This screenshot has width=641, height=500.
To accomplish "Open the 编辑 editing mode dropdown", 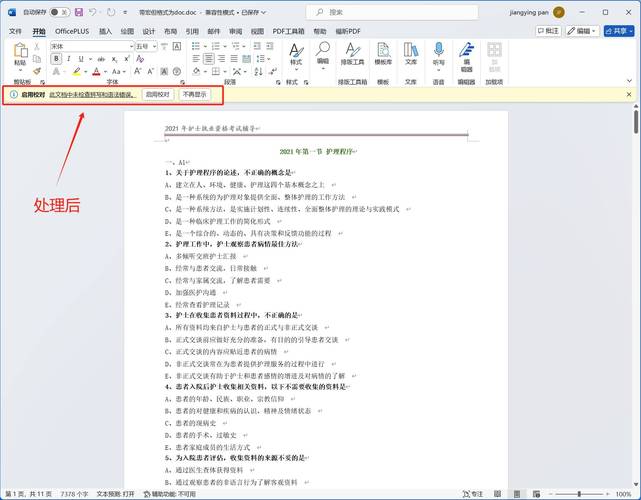I will click(x=582, y=31).
